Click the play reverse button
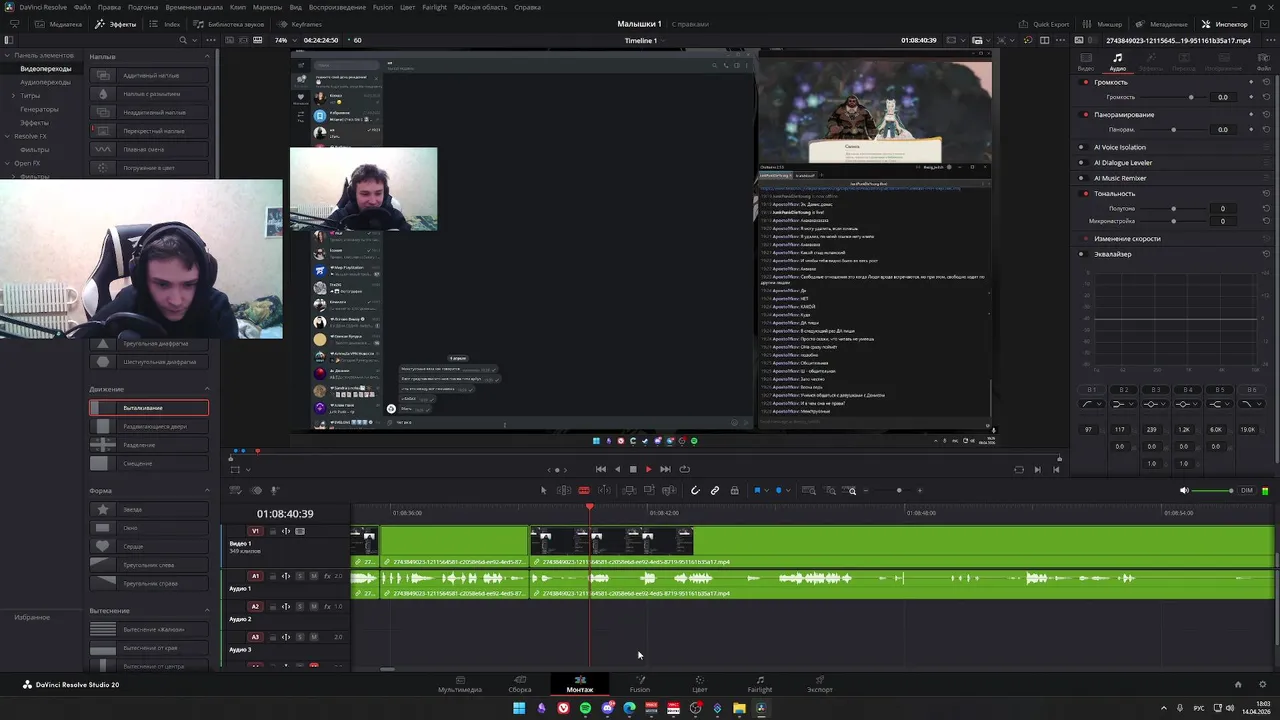The width and height of the screenshot is (1280, 720). point(617,469)
